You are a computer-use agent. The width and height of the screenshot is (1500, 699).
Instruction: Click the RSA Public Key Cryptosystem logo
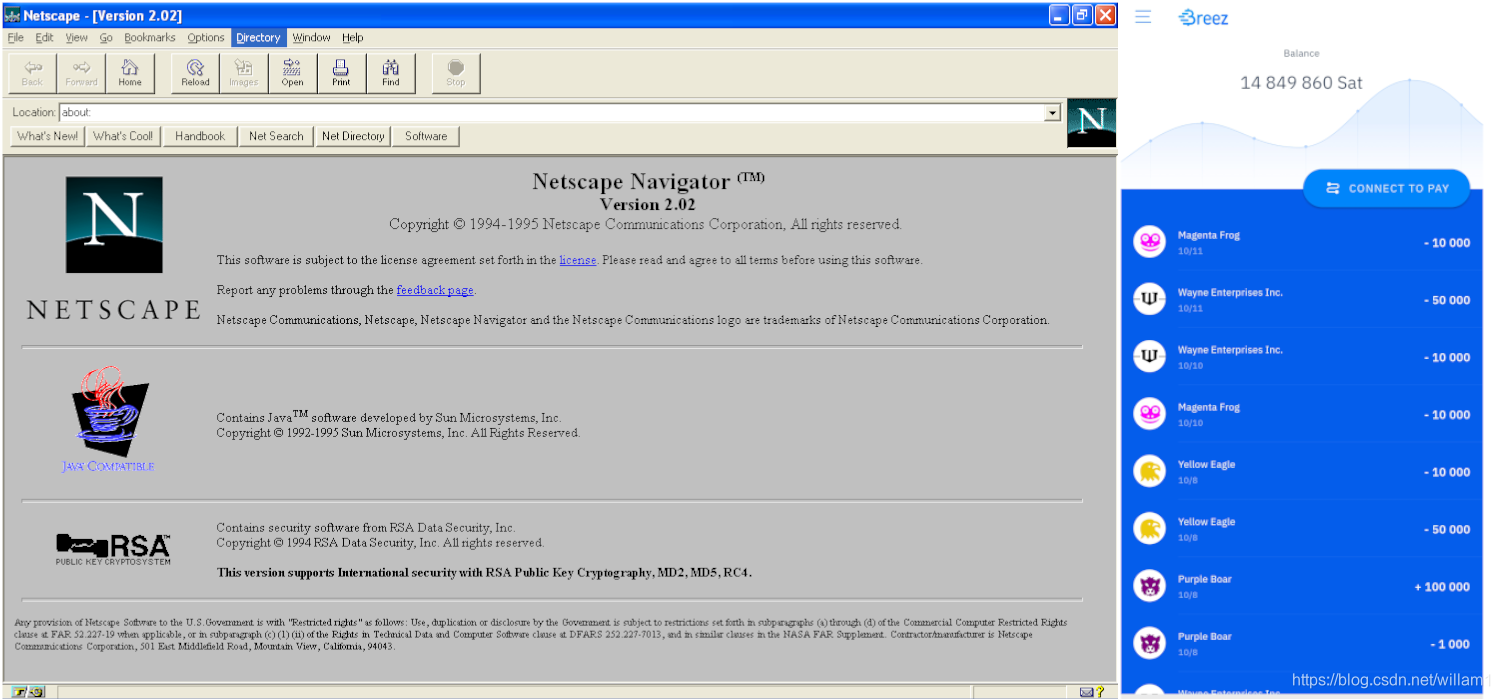pos(113,549)
